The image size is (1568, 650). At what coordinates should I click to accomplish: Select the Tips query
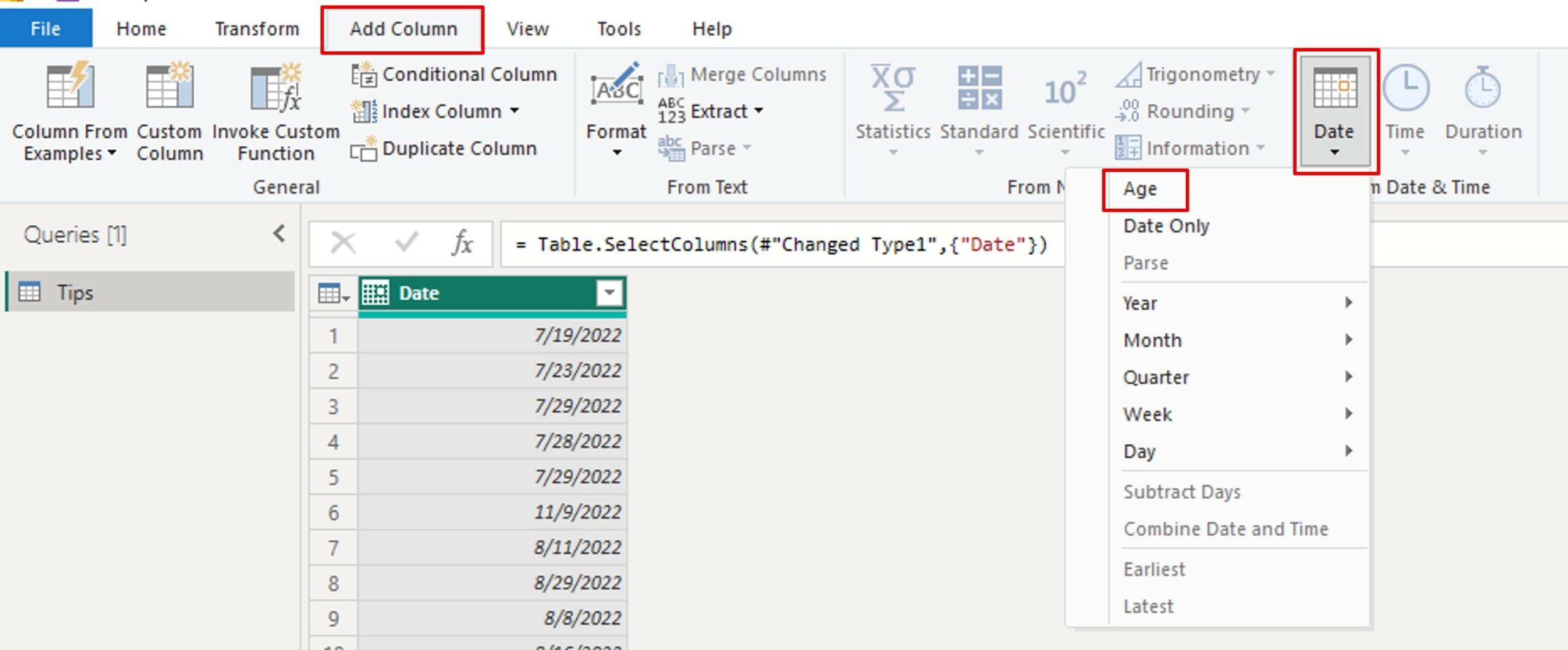tap(150, 292)
